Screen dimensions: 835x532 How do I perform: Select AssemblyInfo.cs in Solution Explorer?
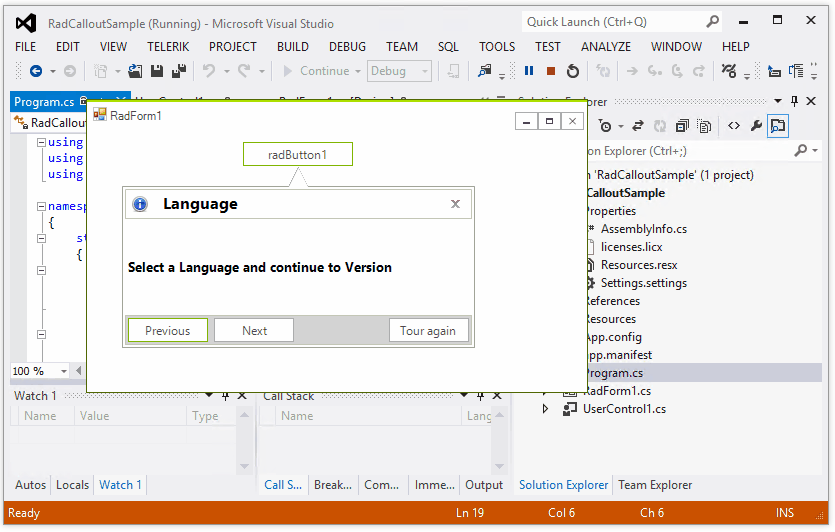coord(643,229)
